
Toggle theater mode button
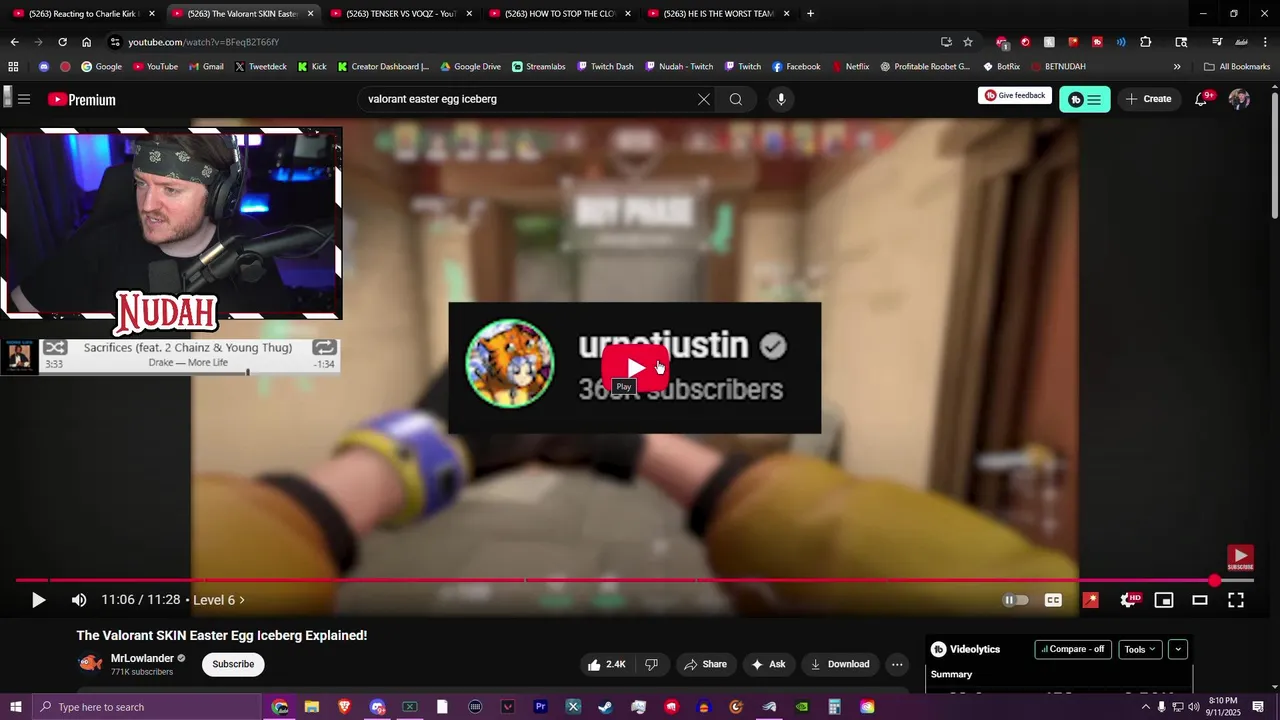click(x=1200, y=600)
